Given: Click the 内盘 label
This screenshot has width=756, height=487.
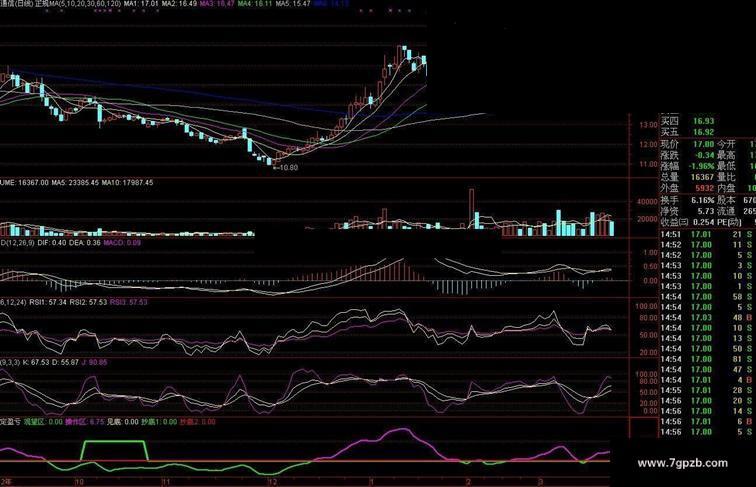Looking at the screenshot, I should (727, 189).
